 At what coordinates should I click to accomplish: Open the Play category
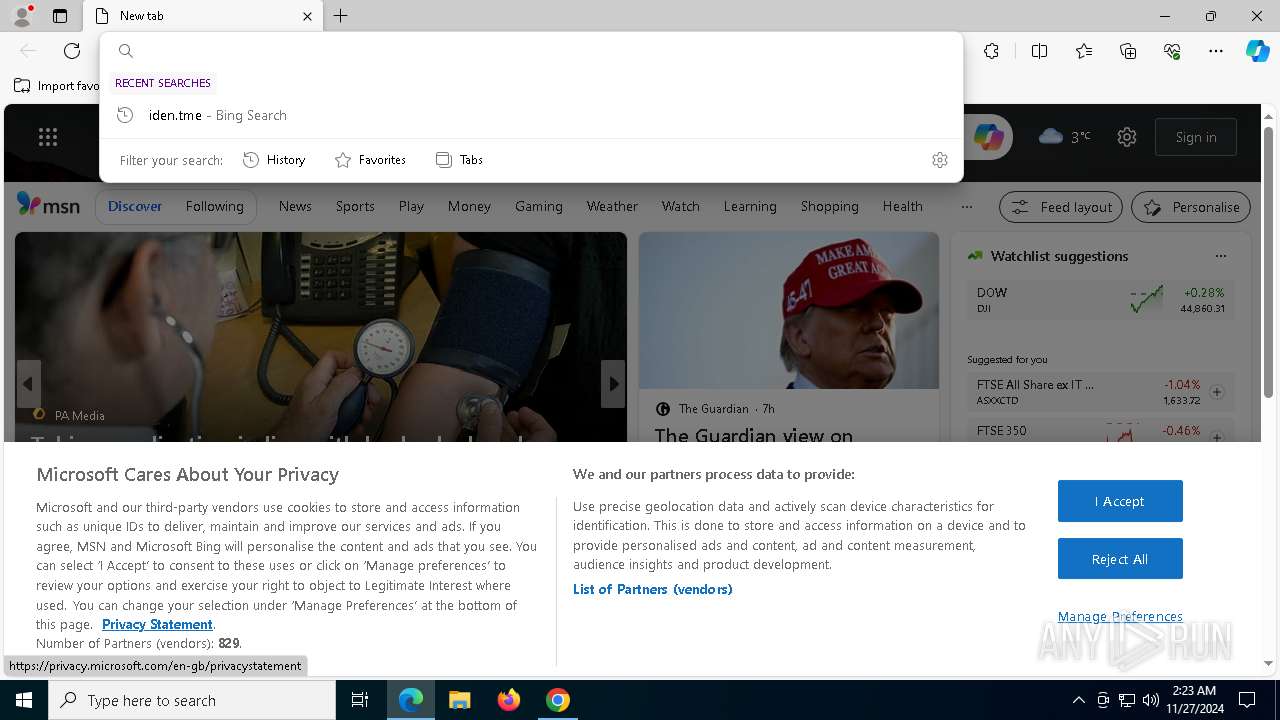coord(411,206)
